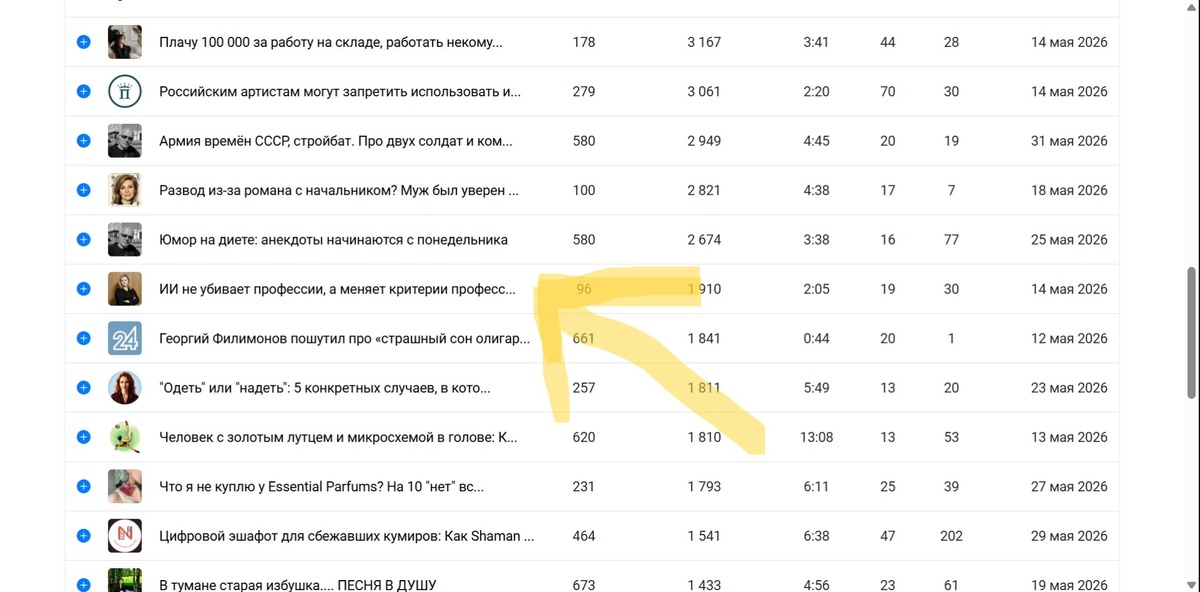Select value '1 841' in the Георгий Филимонов row

click(704, 338)
